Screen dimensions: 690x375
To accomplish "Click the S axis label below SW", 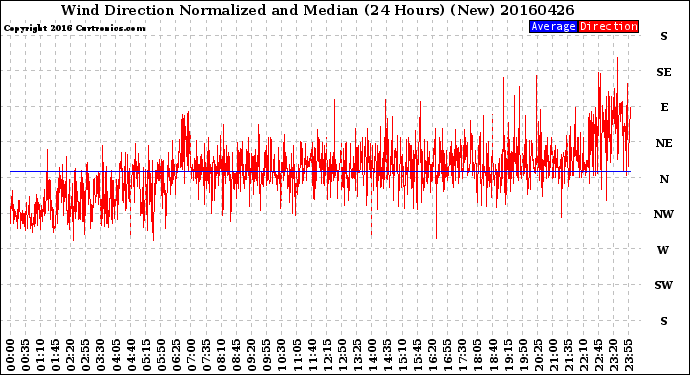I will [x=664, y=321].
